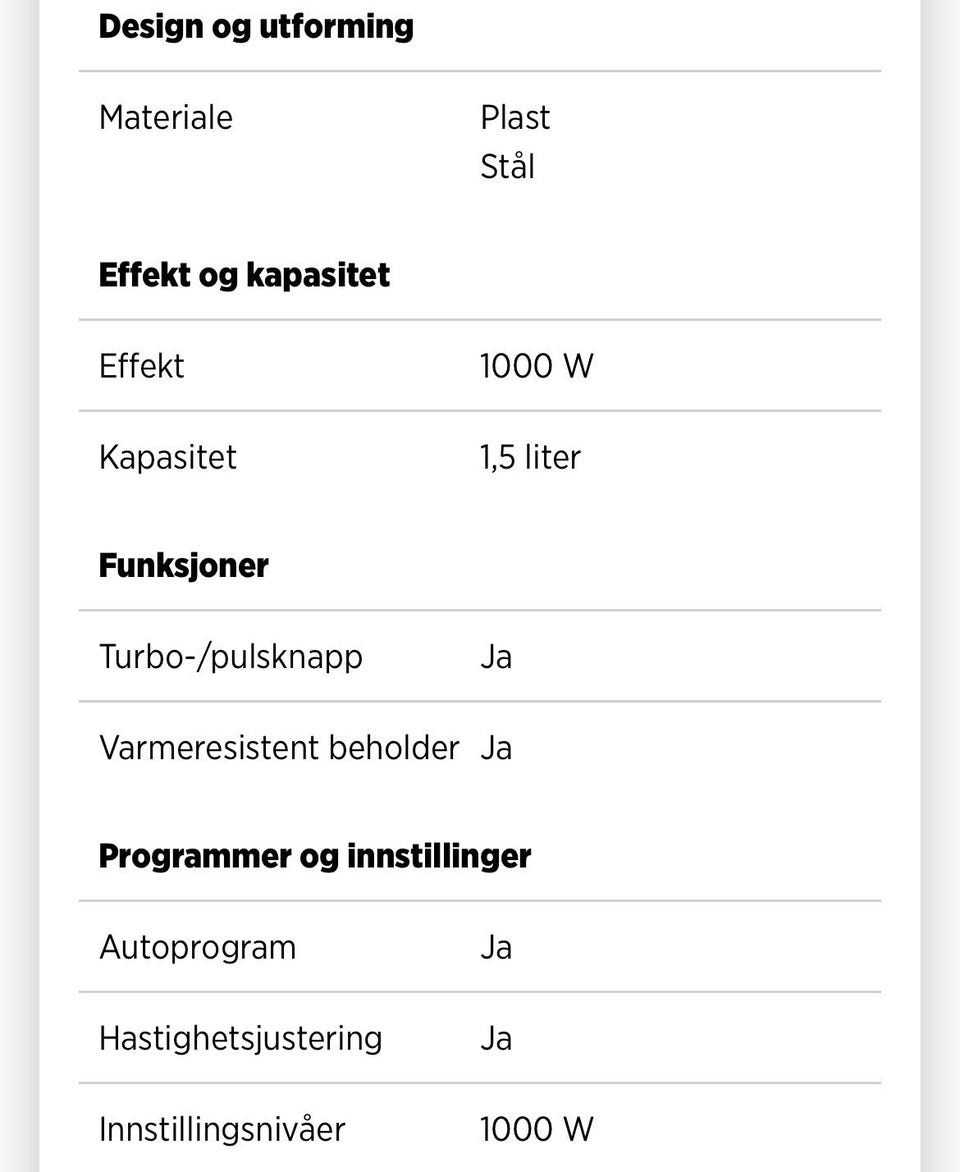Click the 'Programmer og innstillinger' heading
This screenshot has height=1172, width=960.
[x=315, y=857]
